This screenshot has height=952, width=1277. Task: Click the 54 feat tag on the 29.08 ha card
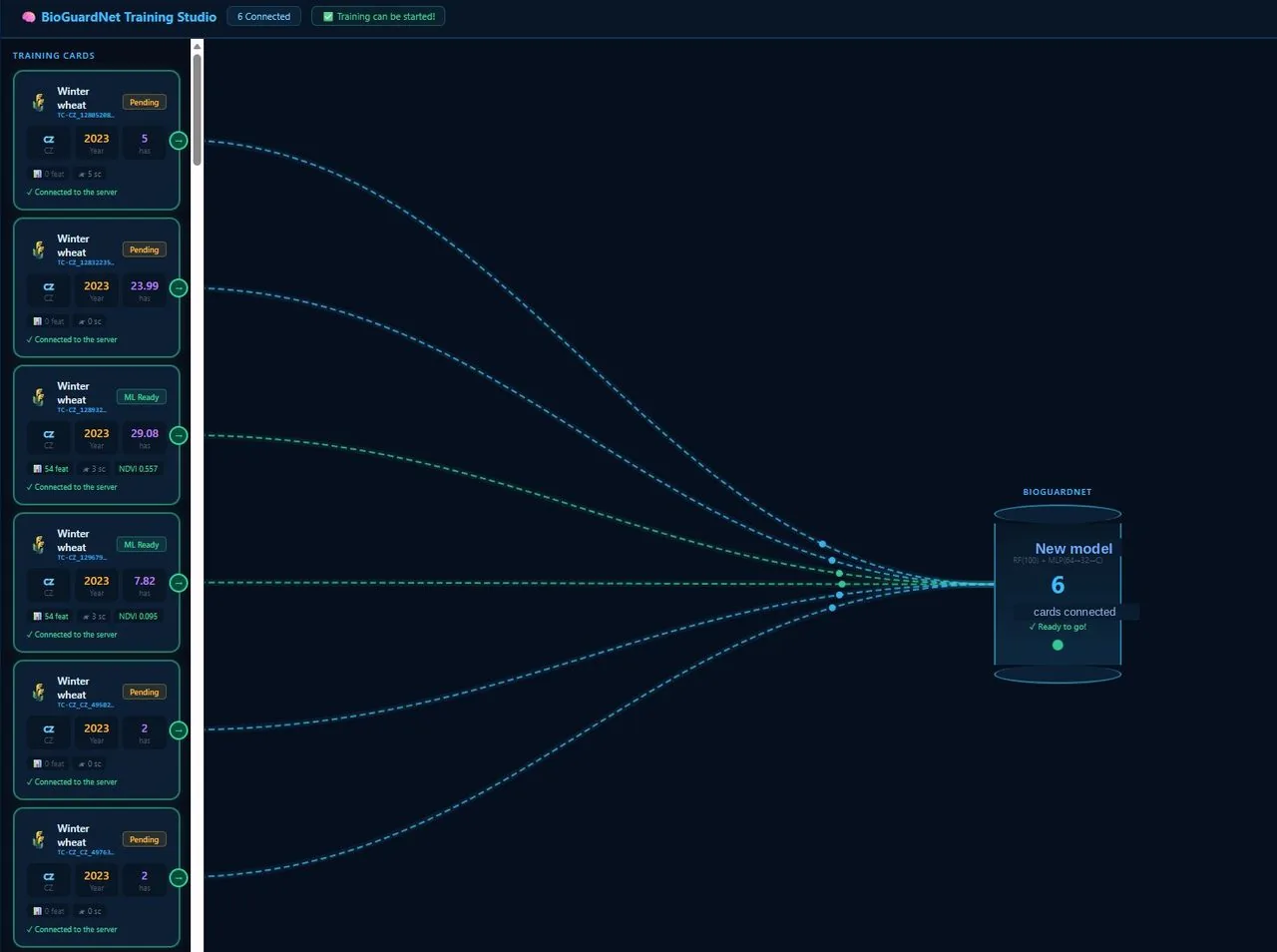(x=51, y=469)
